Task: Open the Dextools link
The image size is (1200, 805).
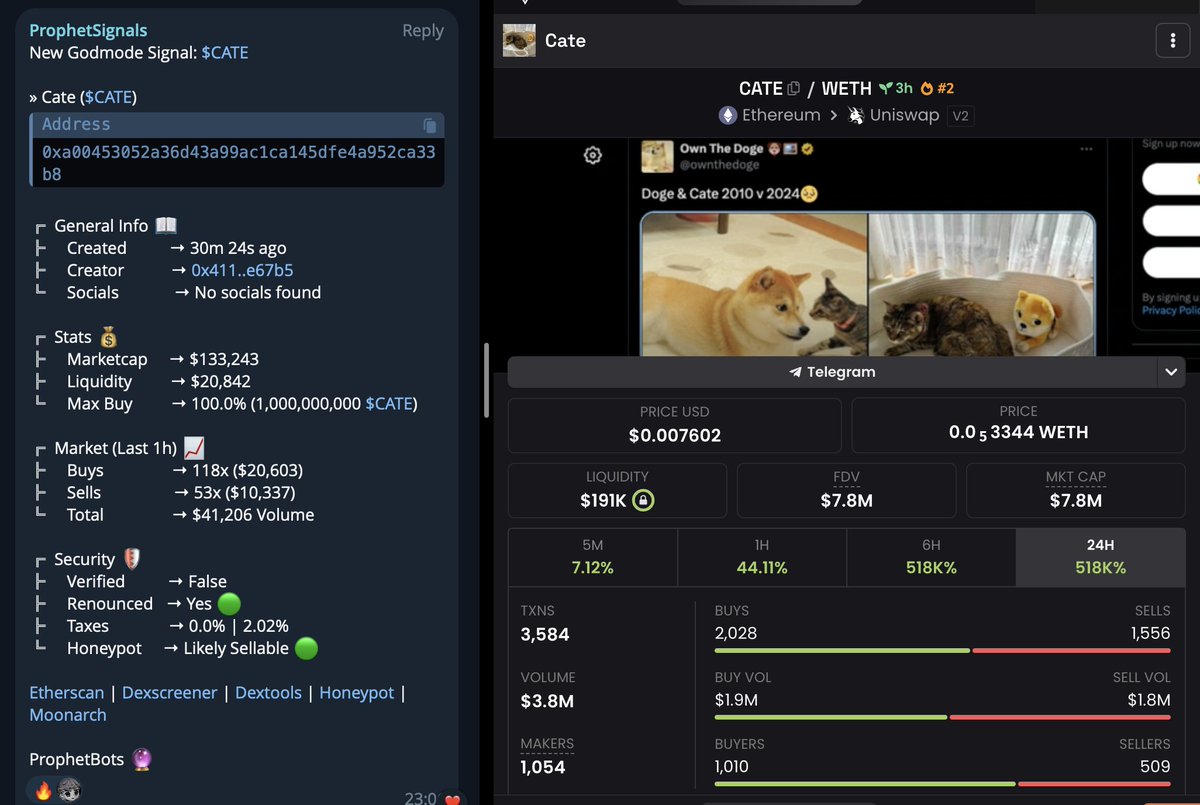Action: (268, 692)
